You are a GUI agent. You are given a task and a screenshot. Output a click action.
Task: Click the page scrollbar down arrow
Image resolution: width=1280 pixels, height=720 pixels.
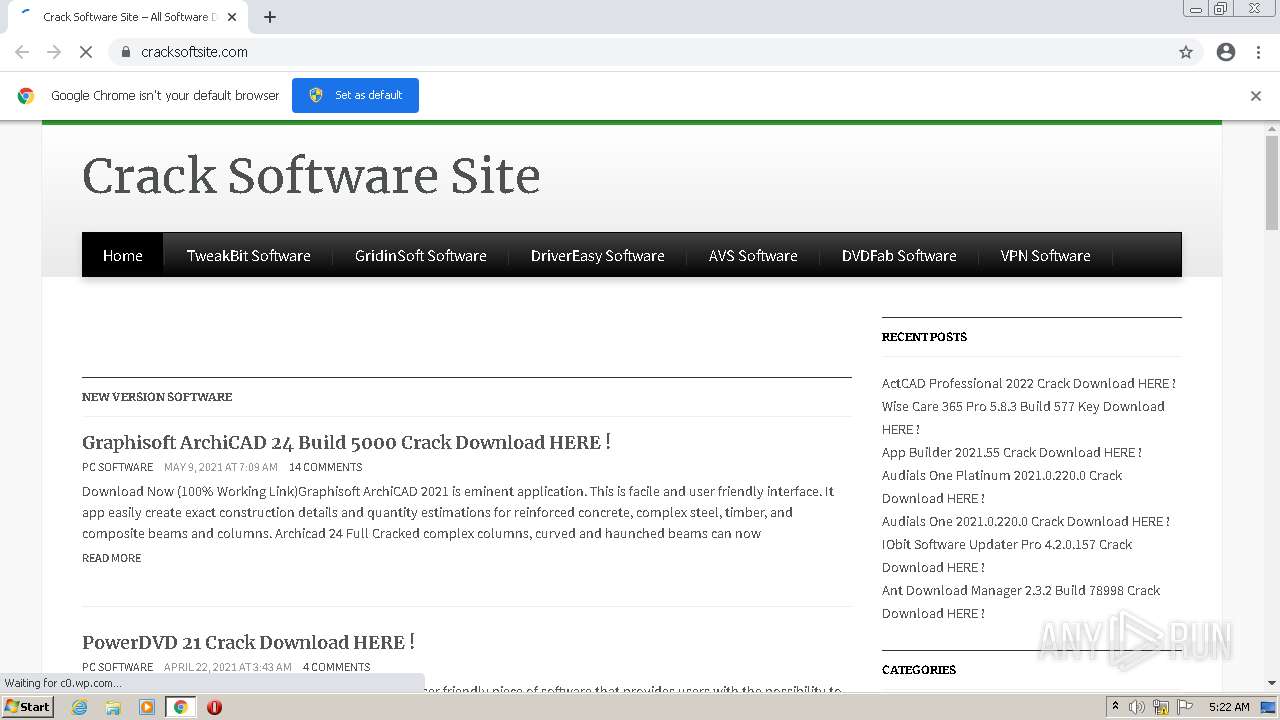coord(1272,683)
